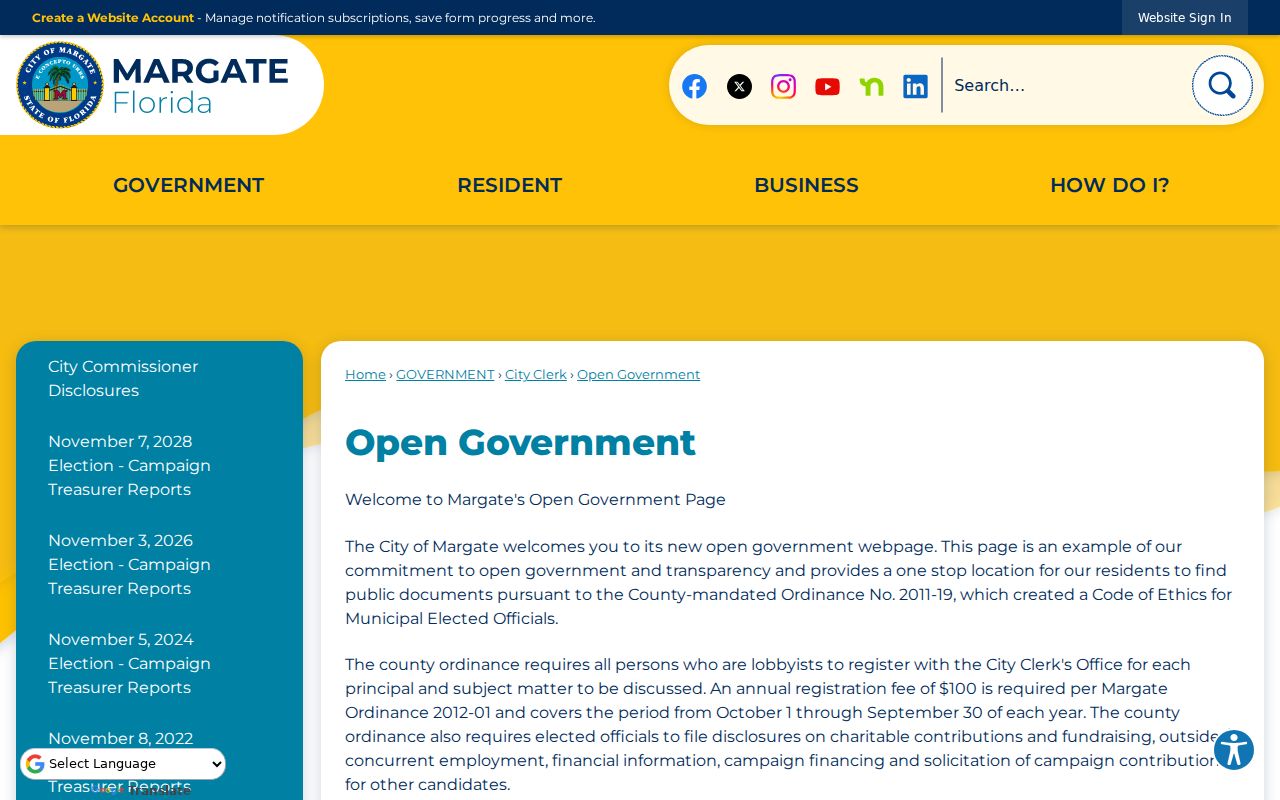Click the Create a Website Account link
Image resolution: width=1280 pixels, height=800 pixels.
[x=113, y=17]
